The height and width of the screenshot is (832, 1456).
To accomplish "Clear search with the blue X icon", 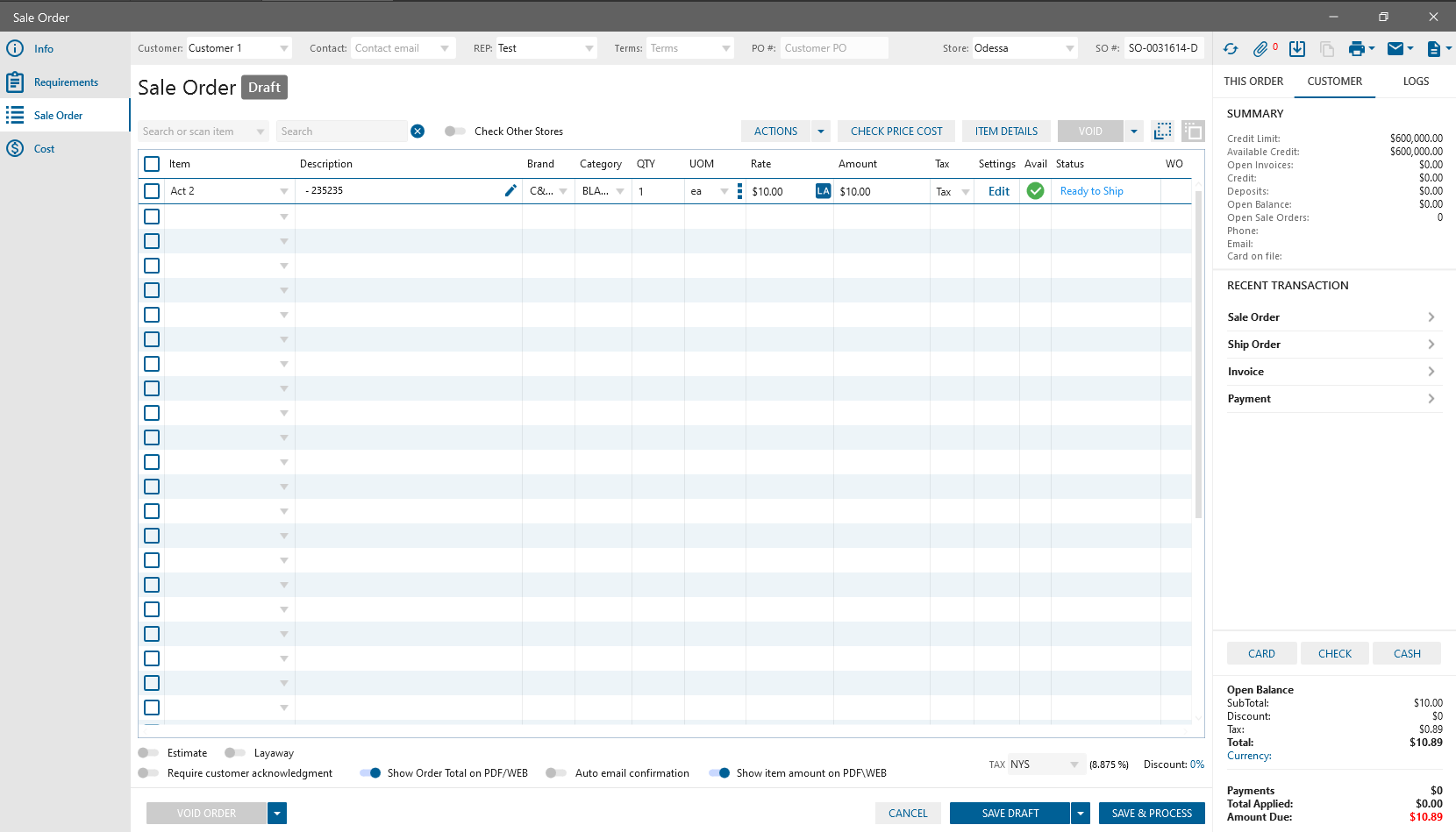I will (418, 132).
